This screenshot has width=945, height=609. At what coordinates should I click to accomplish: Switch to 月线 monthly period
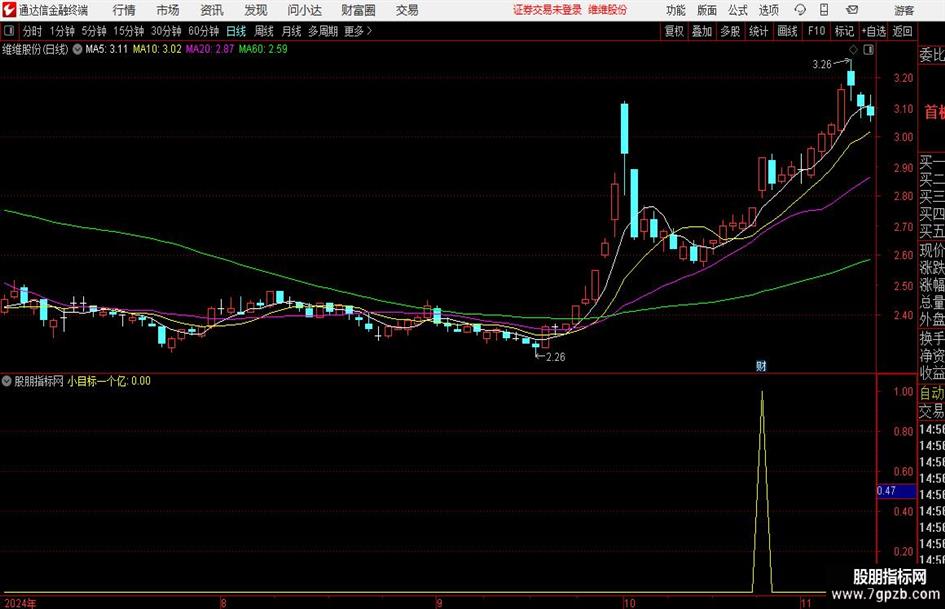[291, 31]
